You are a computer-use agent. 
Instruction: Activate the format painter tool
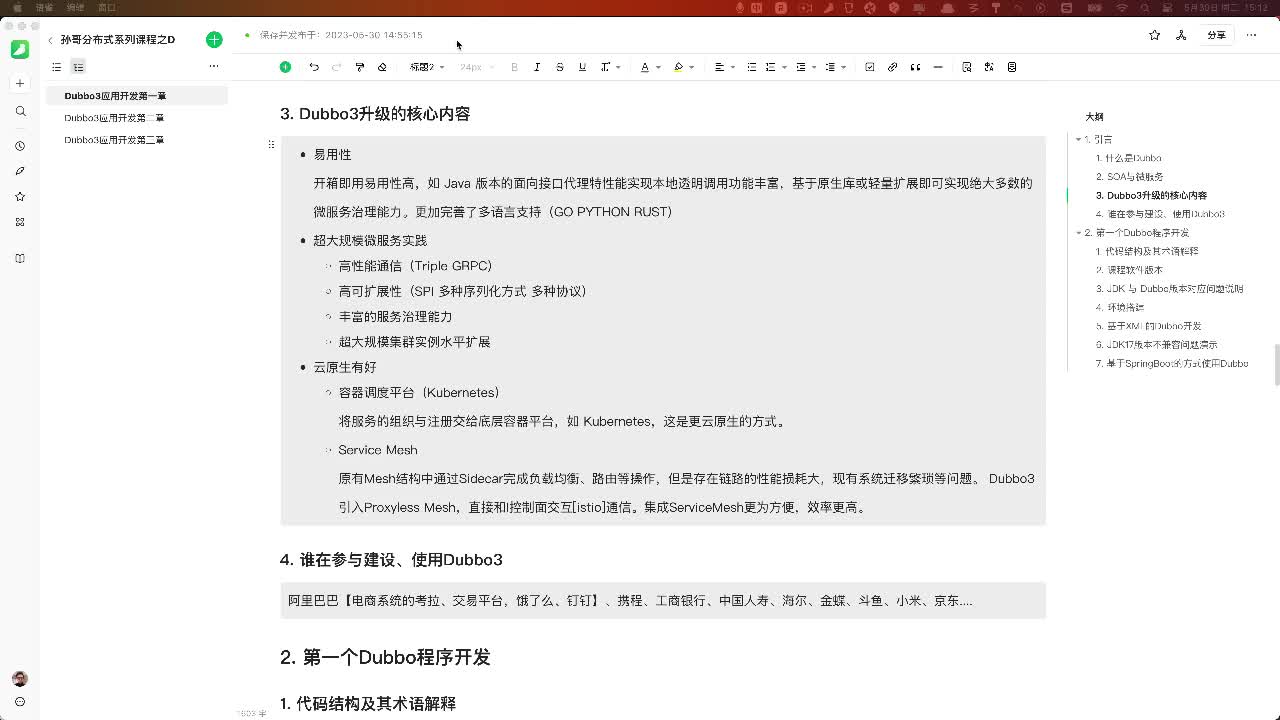[360, 67]
